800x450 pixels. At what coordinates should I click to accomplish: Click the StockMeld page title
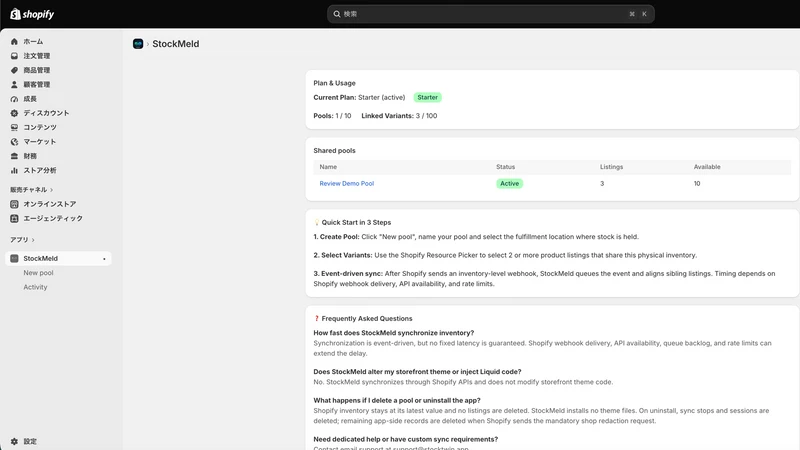click(176, 44)
